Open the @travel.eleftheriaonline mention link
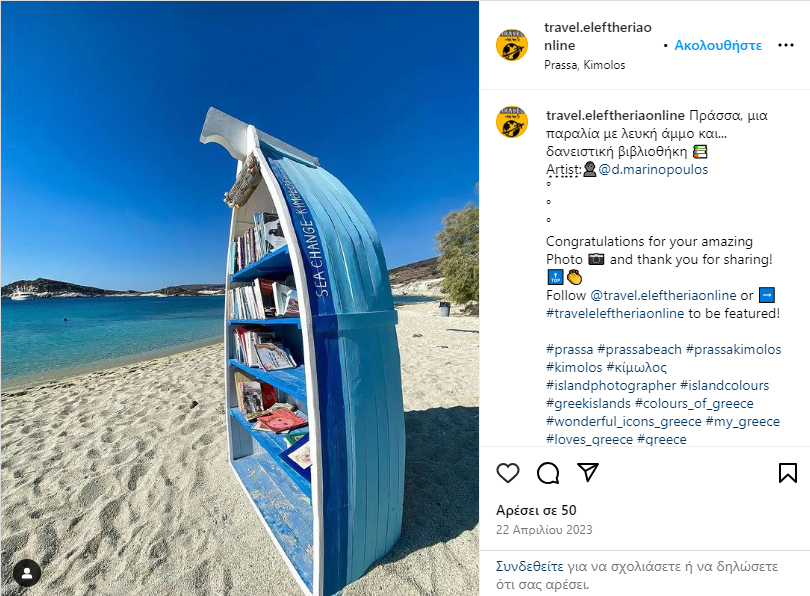 click(x=663, y=295)
